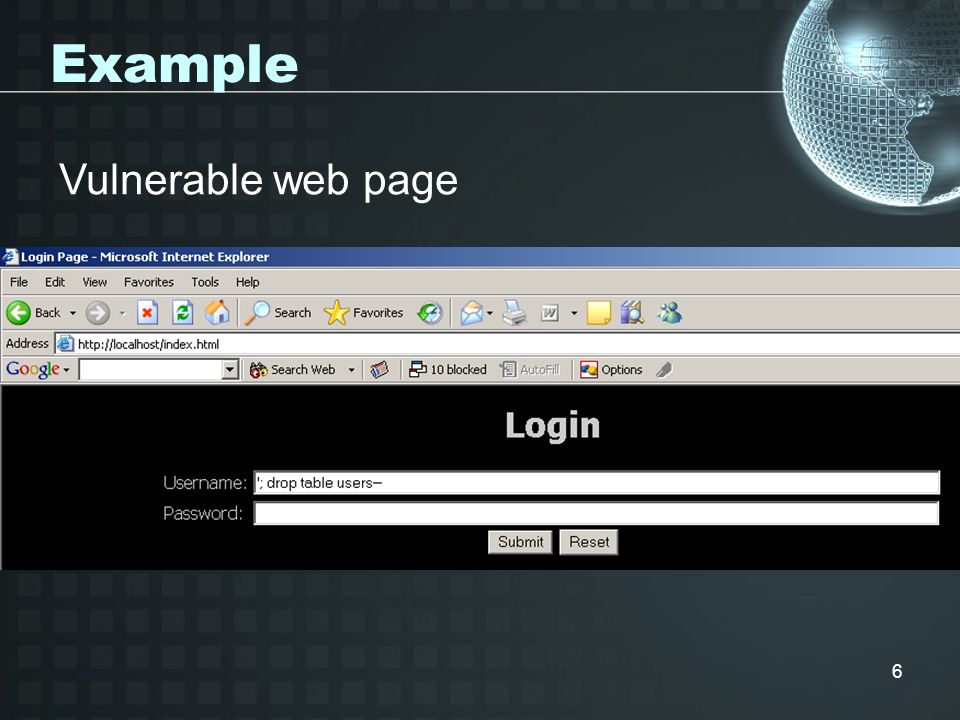This screenshot has width=960, height=720.
Task: Click the AutoFill button
Action: (530, 369)
